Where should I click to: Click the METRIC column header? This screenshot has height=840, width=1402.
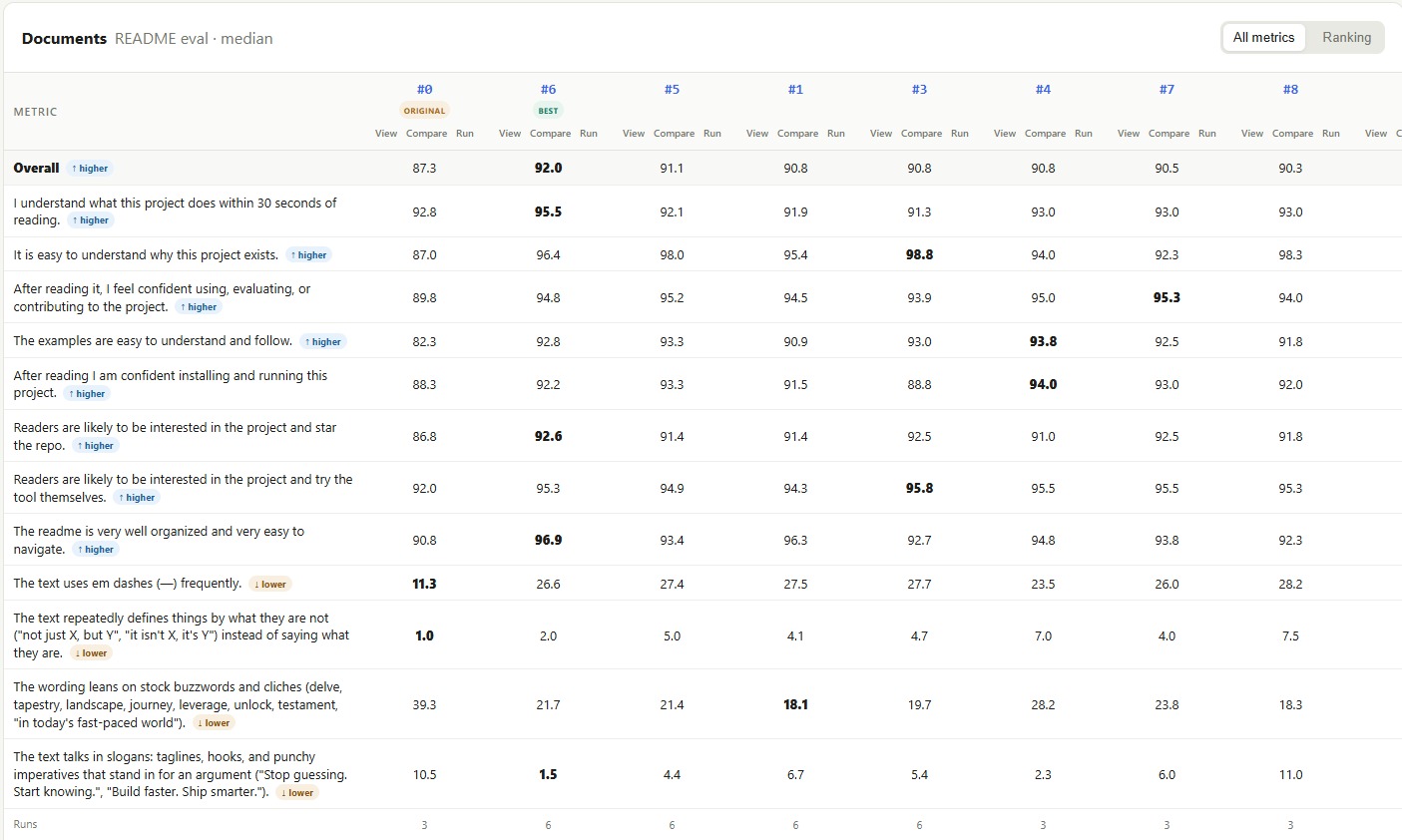35,112
